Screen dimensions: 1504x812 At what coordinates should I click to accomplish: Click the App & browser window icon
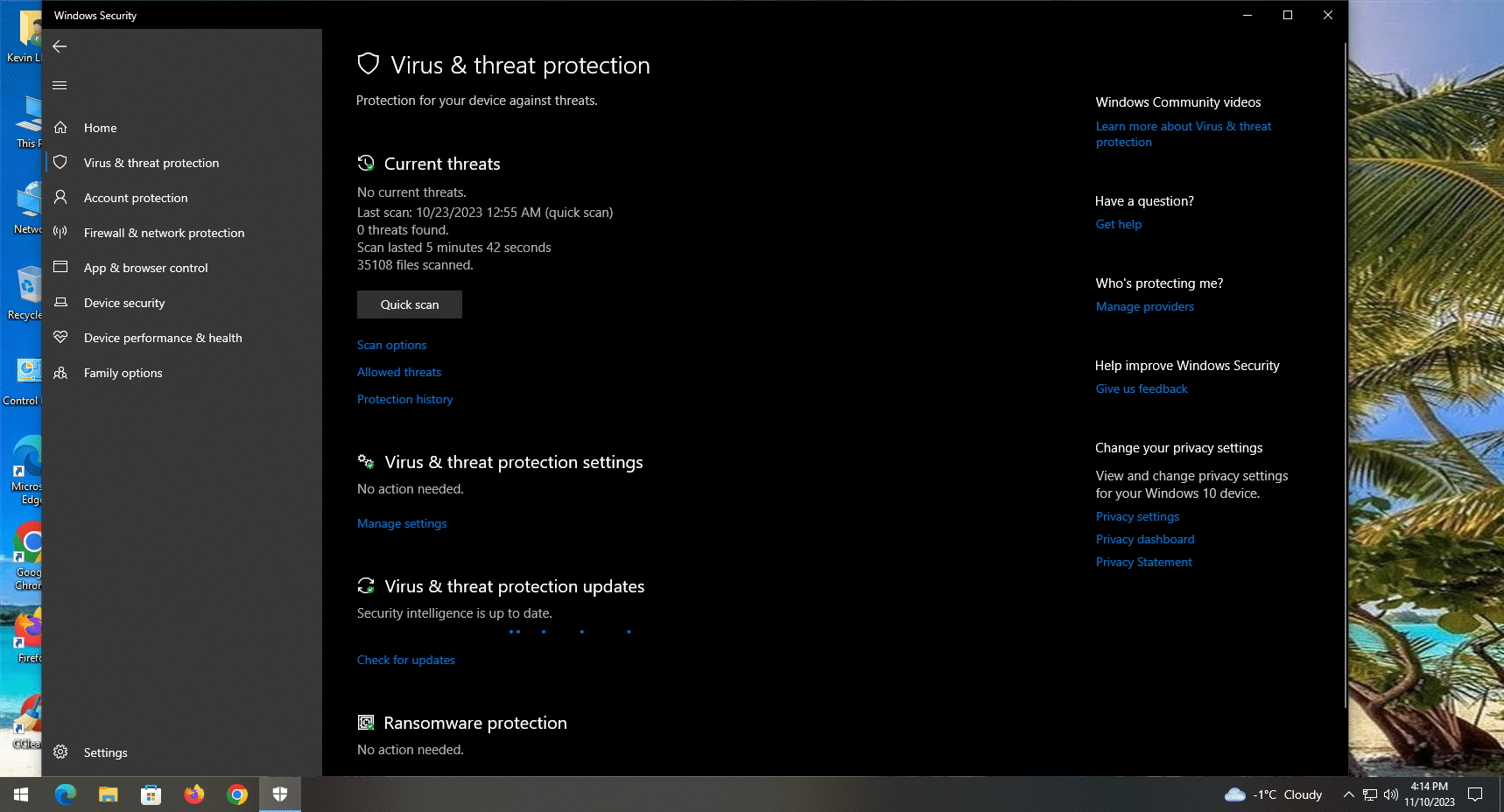[60, 268]
